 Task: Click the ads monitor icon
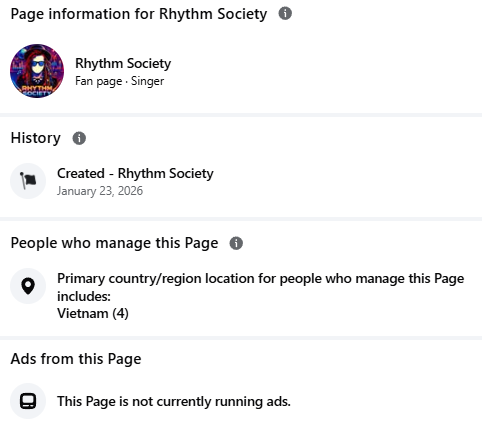point(28,401)
